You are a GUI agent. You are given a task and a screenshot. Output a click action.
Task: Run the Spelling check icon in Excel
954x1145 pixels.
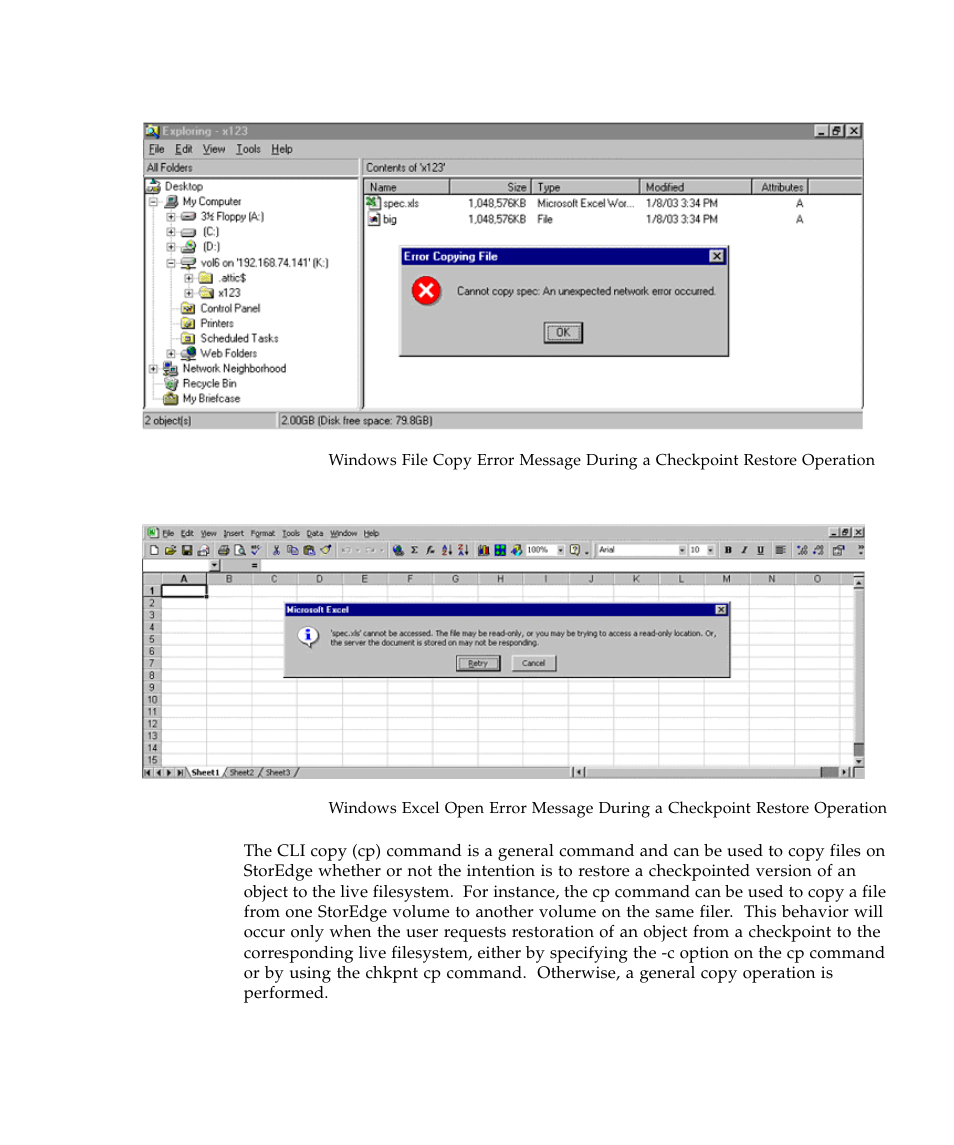click(256, 551)
